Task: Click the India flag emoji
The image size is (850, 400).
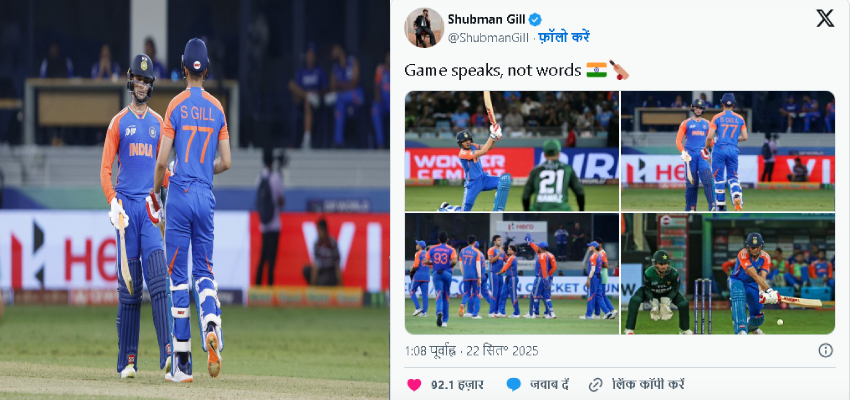Action: (x=596, y=70)
